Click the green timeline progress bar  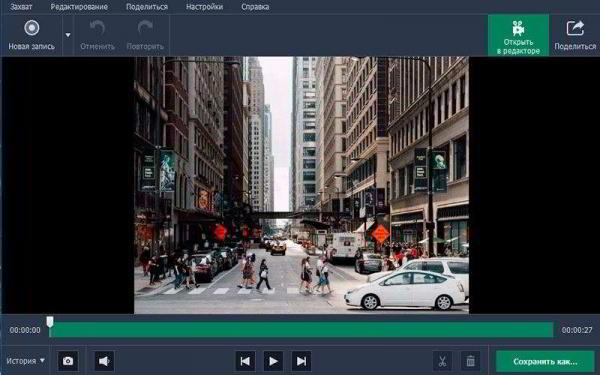(302, 330)
